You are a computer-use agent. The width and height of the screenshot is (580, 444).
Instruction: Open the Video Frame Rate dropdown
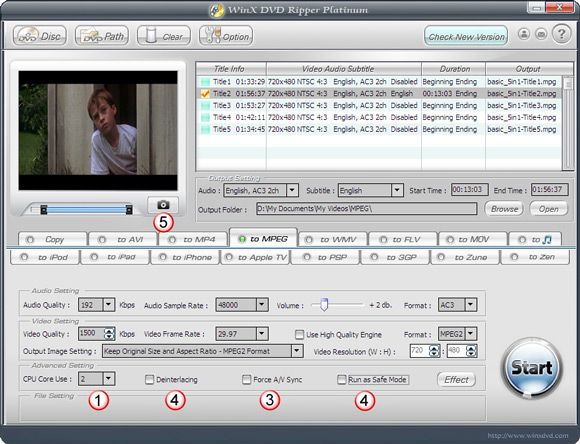(262, 334)
